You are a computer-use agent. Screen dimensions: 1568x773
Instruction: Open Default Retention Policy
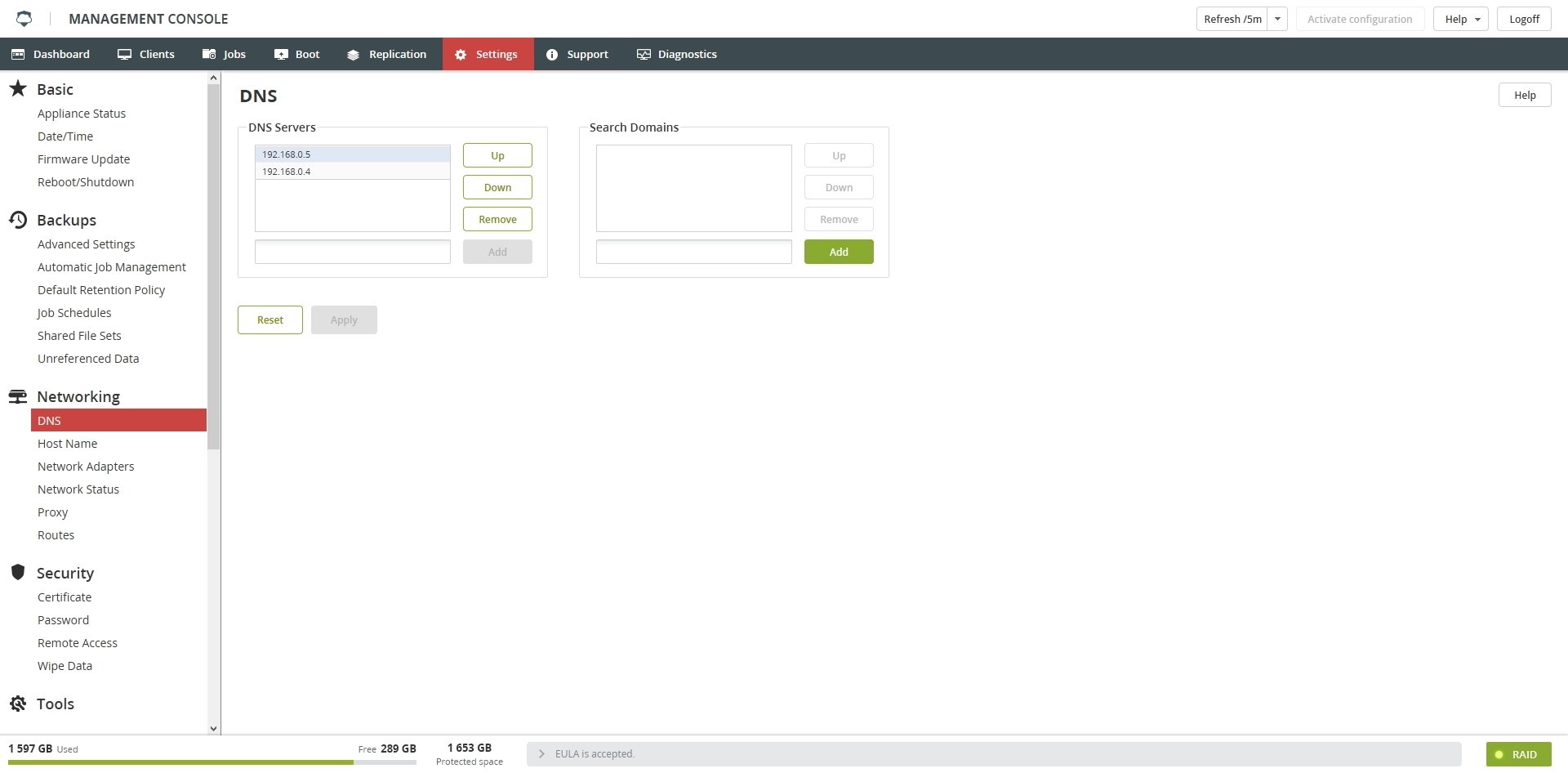[101, 290]
